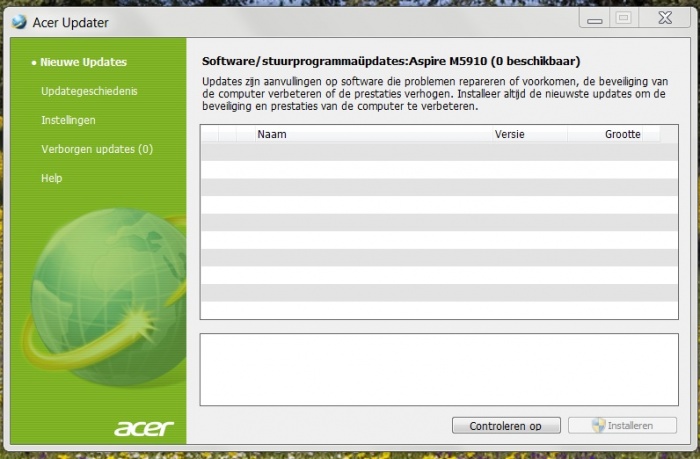This screenshot has width=700, height=459.
Task: Click the disabled maximize button
Action: point(624,18)
